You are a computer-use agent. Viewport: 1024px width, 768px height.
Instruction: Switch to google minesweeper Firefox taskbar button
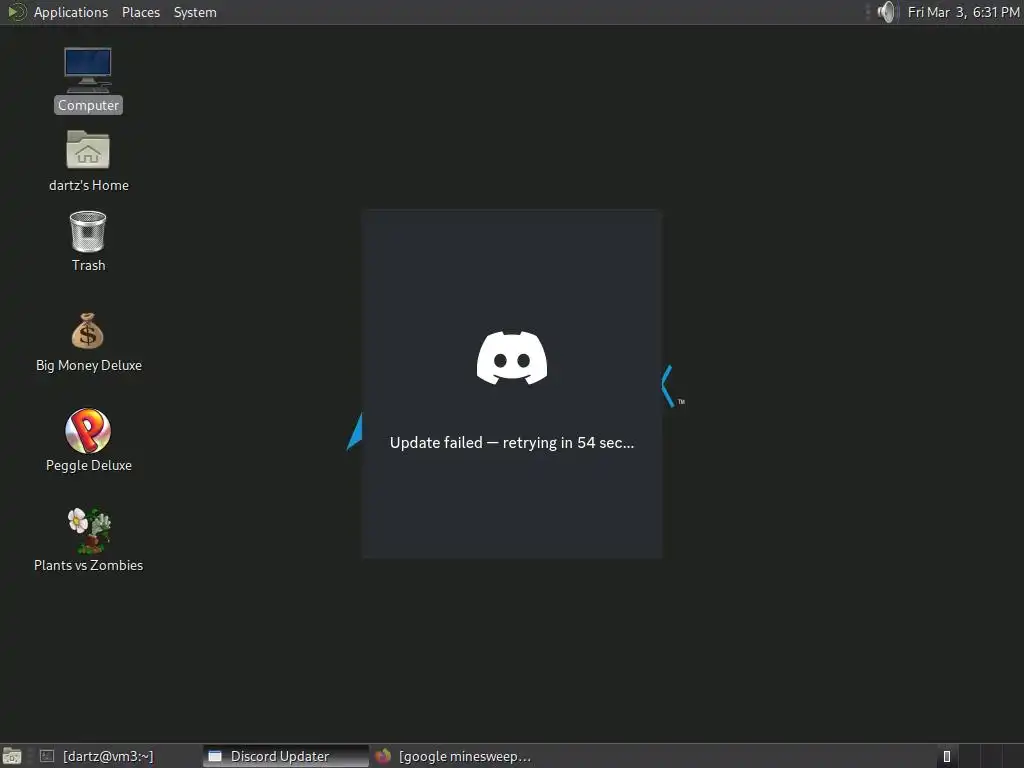click(x=455, y=756)
